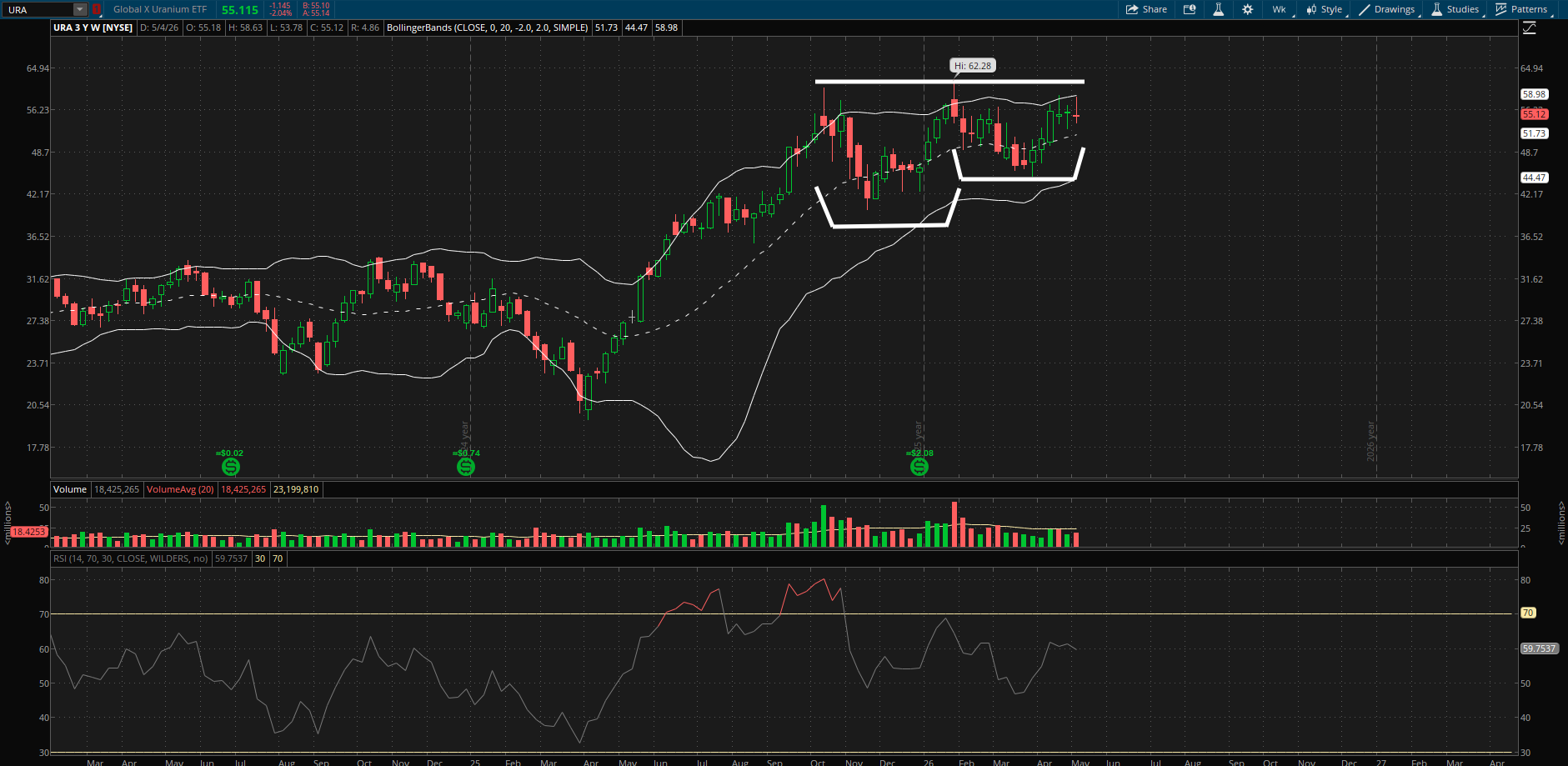Viewport: 1568px width, 766px height.
Task: Open chart settings gear
Action: [x=1247, y=9]
